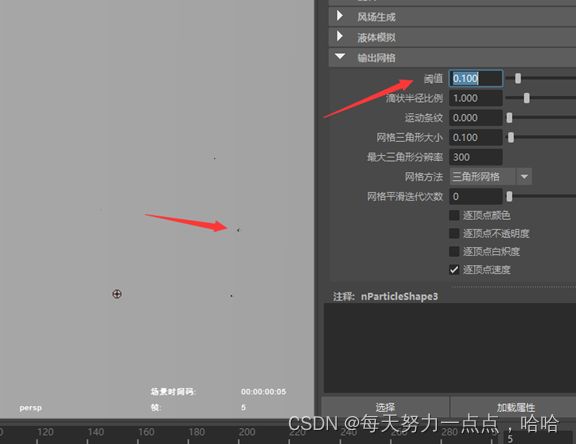Screen dimensions: 576x444
Task: Expand the 液体模拟 section
Action: pos(340,36)
